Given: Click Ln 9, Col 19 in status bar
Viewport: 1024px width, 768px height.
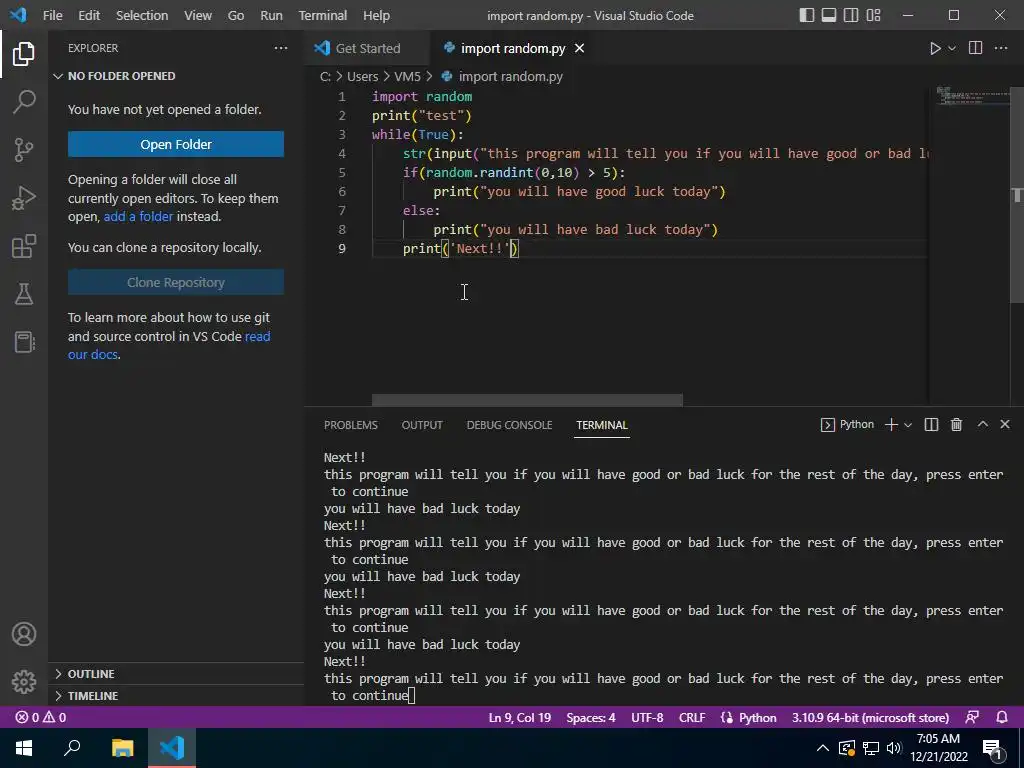Looking at the screenshot, I should point(520,717).
